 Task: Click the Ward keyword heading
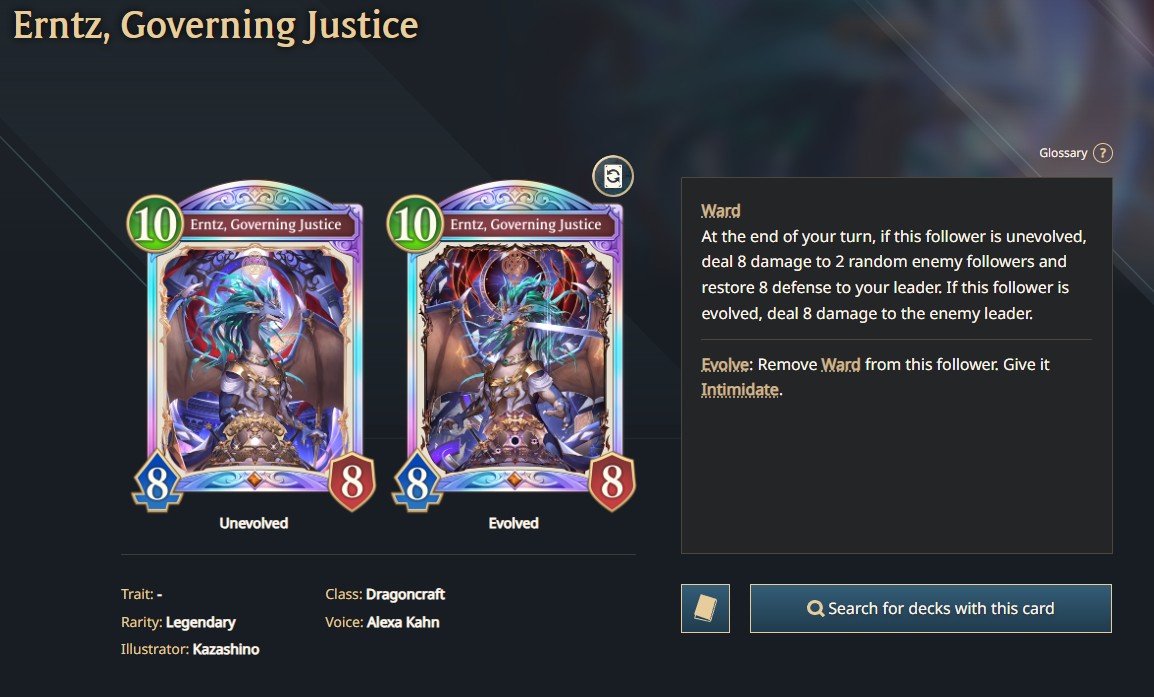[x=721, y=211]
